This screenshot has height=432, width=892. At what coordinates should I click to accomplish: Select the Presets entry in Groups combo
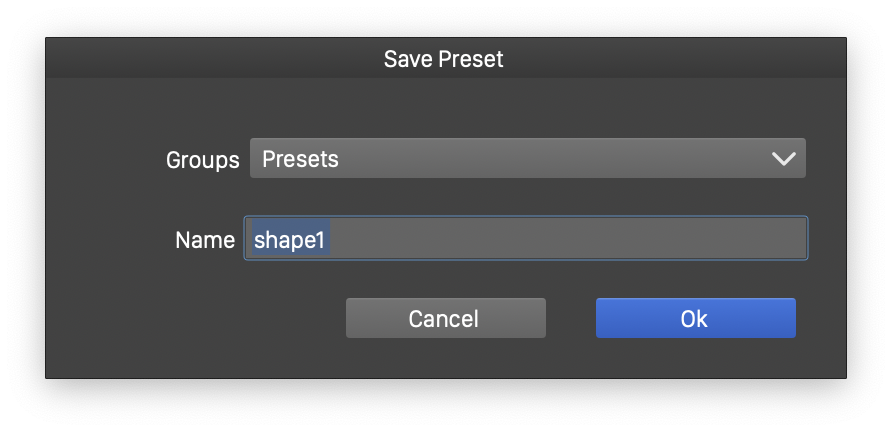click(x=300, y=159)
